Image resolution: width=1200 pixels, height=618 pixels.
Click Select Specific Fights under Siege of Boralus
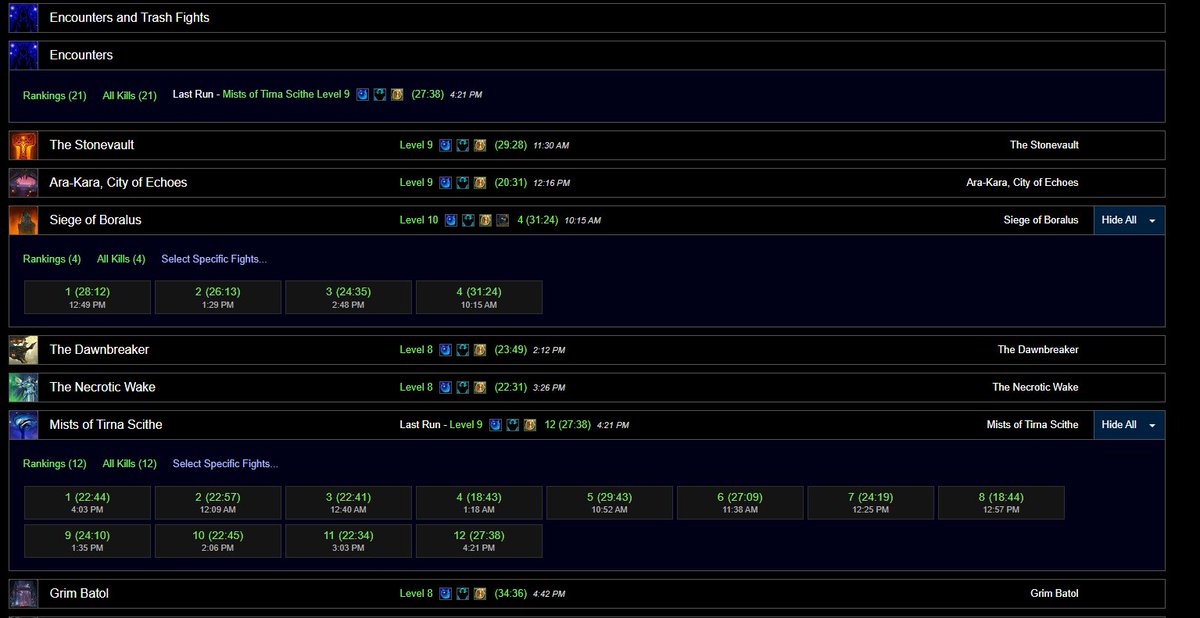click(214, 259)
